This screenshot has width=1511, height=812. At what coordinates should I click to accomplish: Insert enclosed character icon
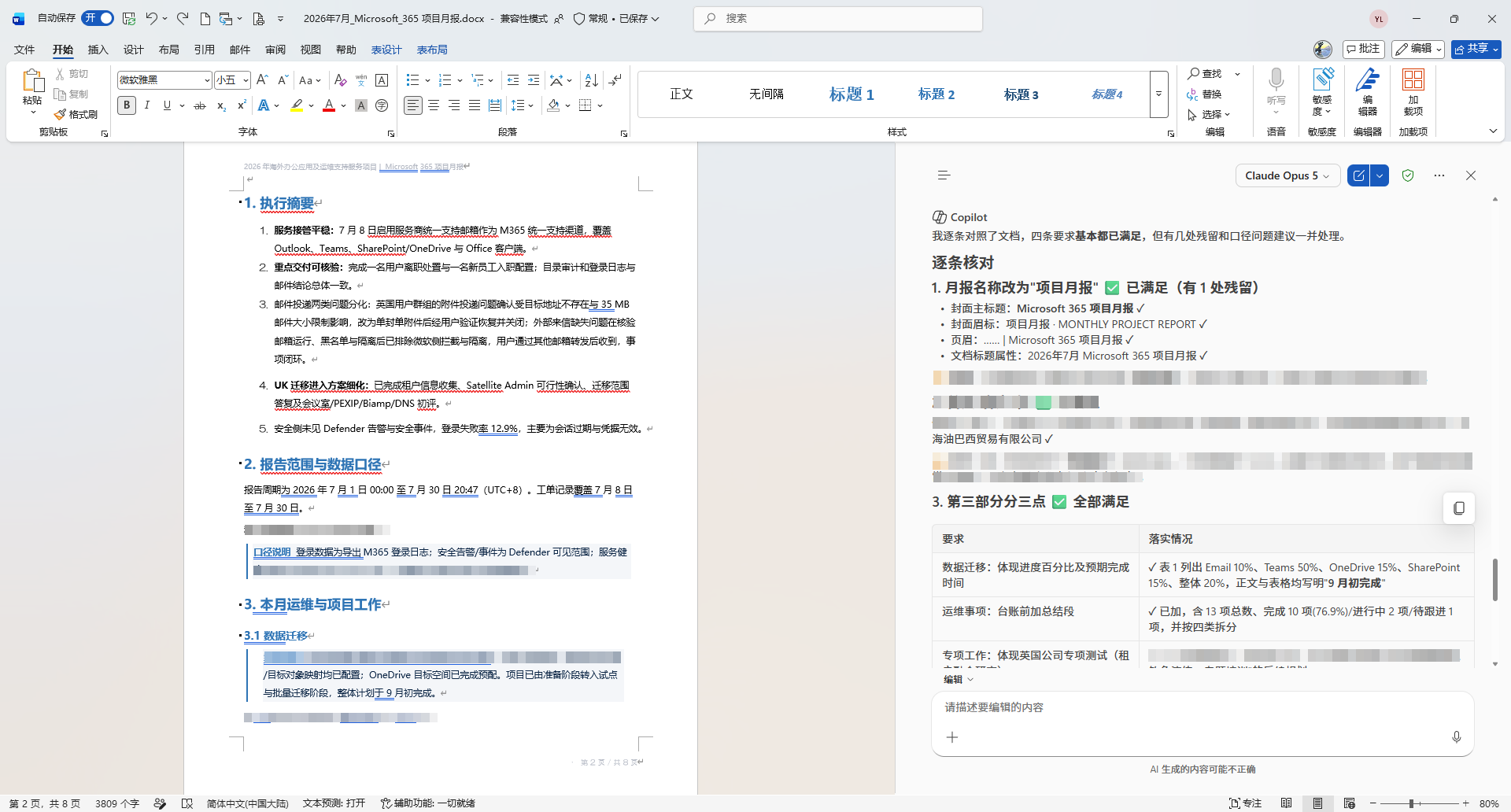(x=382, y=105)
